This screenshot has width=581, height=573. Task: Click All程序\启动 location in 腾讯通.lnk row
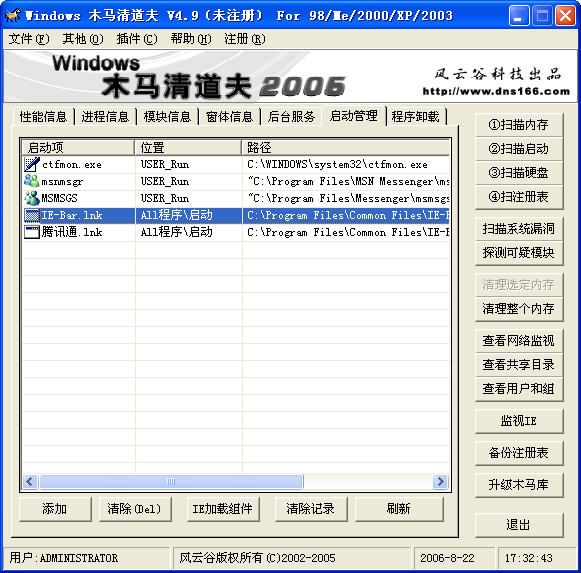point(176,232)
